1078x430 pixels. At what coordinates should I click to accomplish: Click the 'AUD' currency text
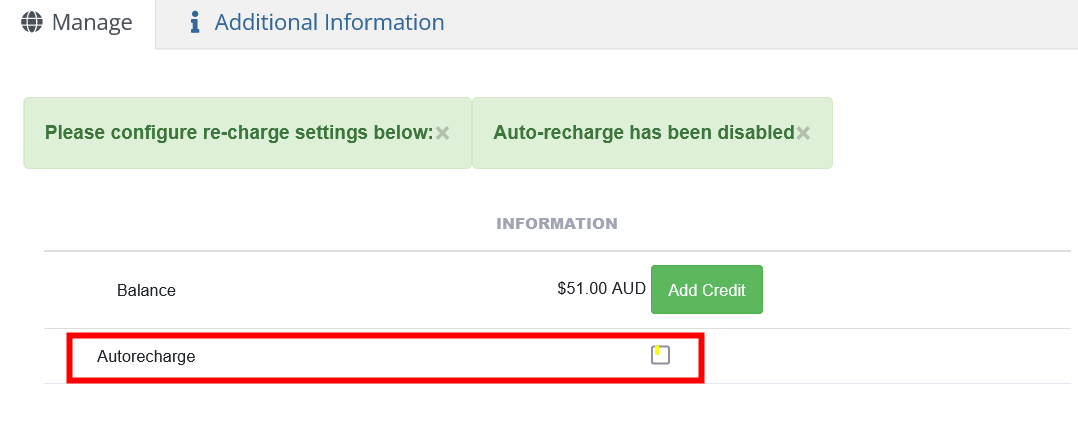point(629,289)
